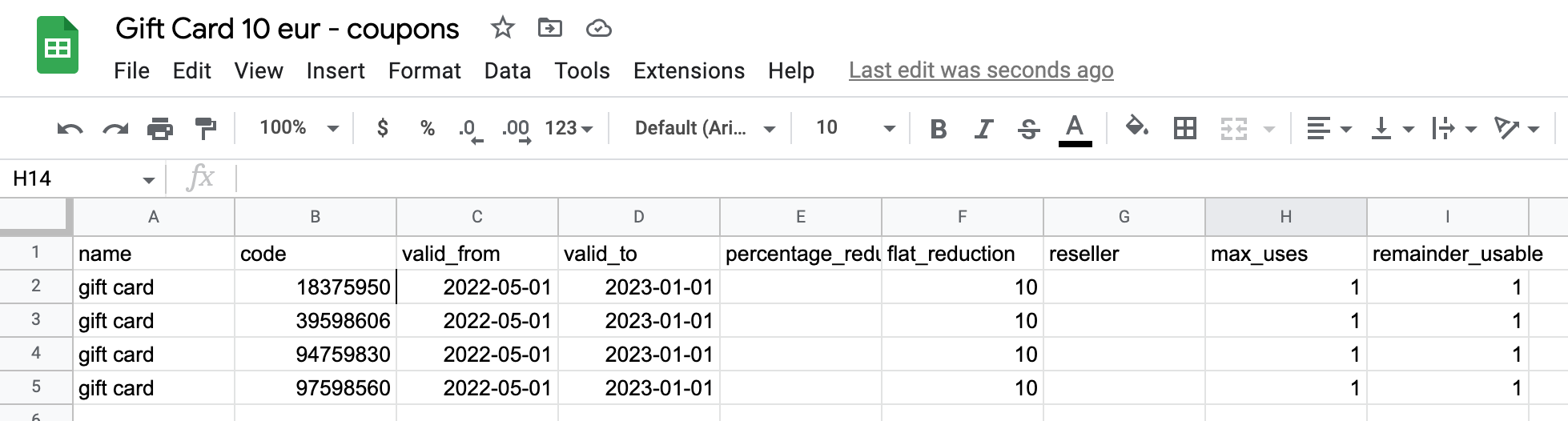This screenshot has width=1568, height=421.
Task: Expand the 100% zoom dropdown
Action: coord(299,128)
